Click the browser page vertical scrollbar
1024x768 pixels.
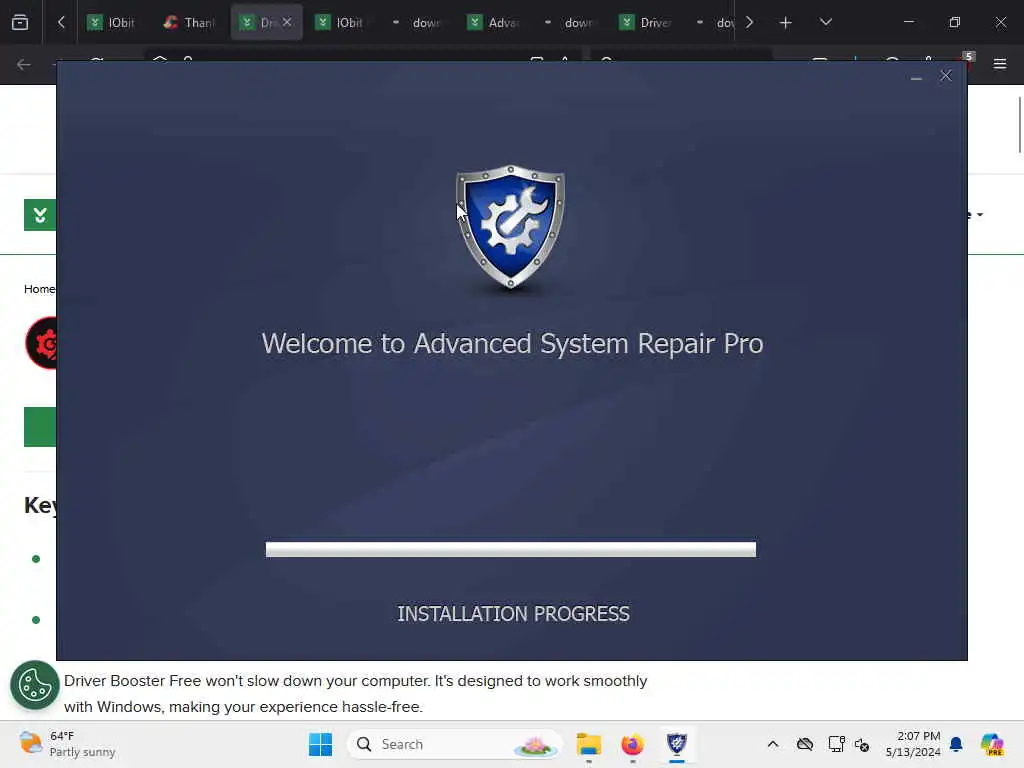click(x=1019, y=124)
